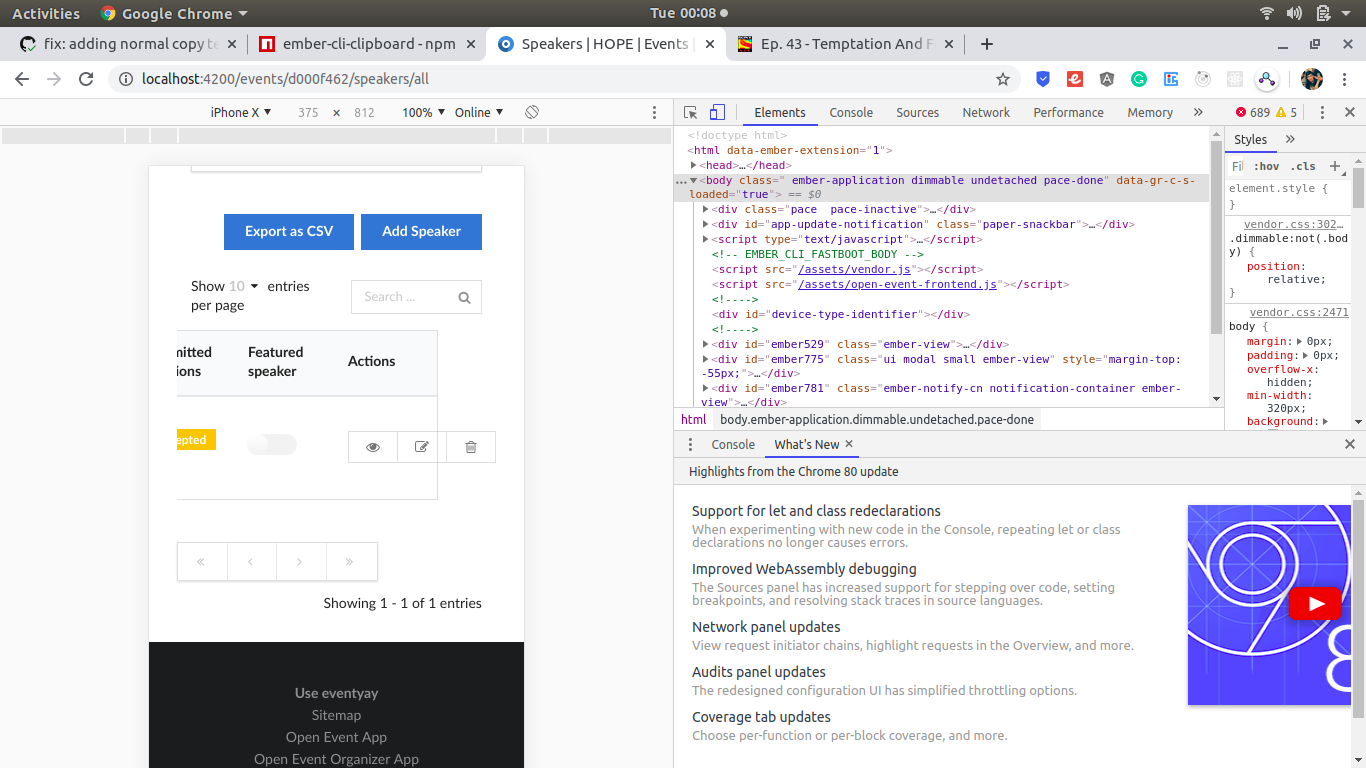Image resolution: width=1366 pixels, height=768 pixels.
Task: Click the browser forward arrow
Action: click(x=54, y=79)
